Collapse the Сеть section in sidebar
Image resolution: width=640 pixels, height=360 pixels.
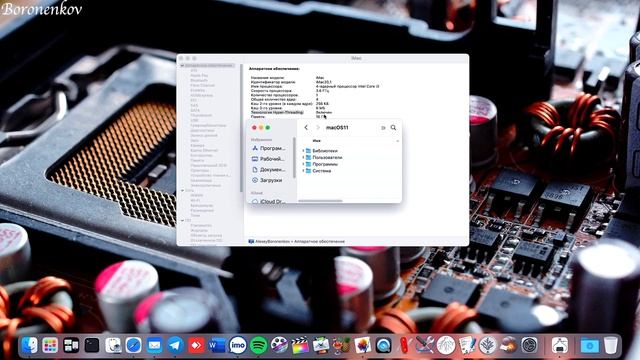coord(182,190)
